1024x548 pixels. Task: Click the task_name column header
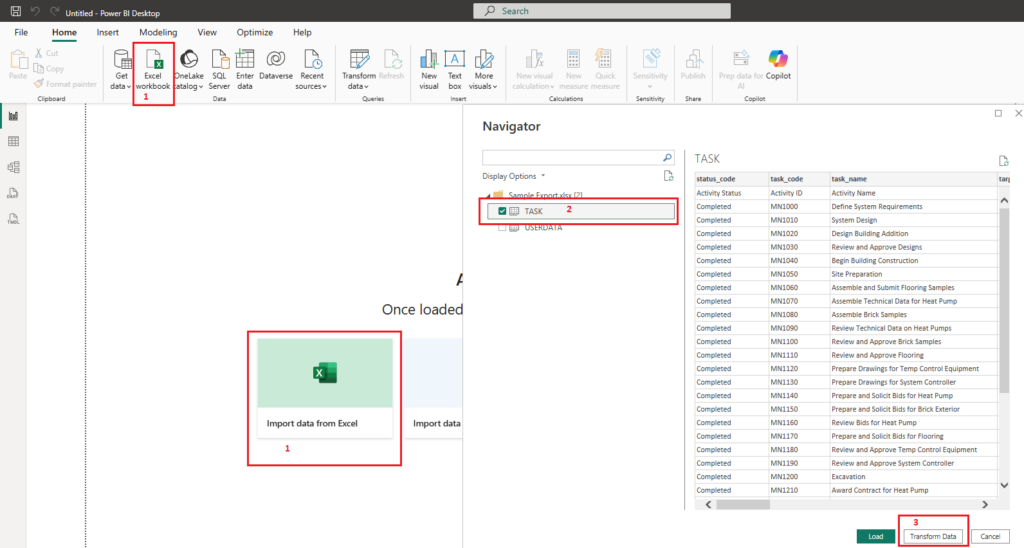click(x=912, y=178)
